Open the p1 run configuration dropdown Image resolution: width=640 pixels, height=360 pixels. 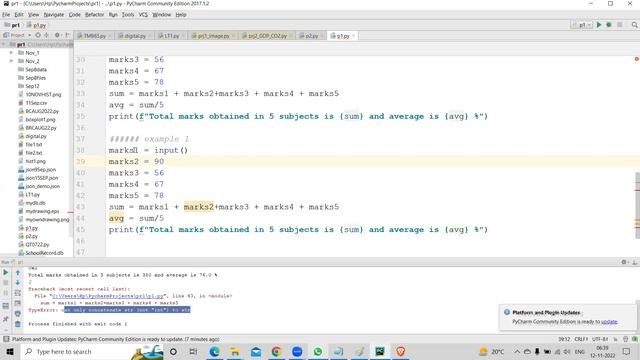(582, 25)
